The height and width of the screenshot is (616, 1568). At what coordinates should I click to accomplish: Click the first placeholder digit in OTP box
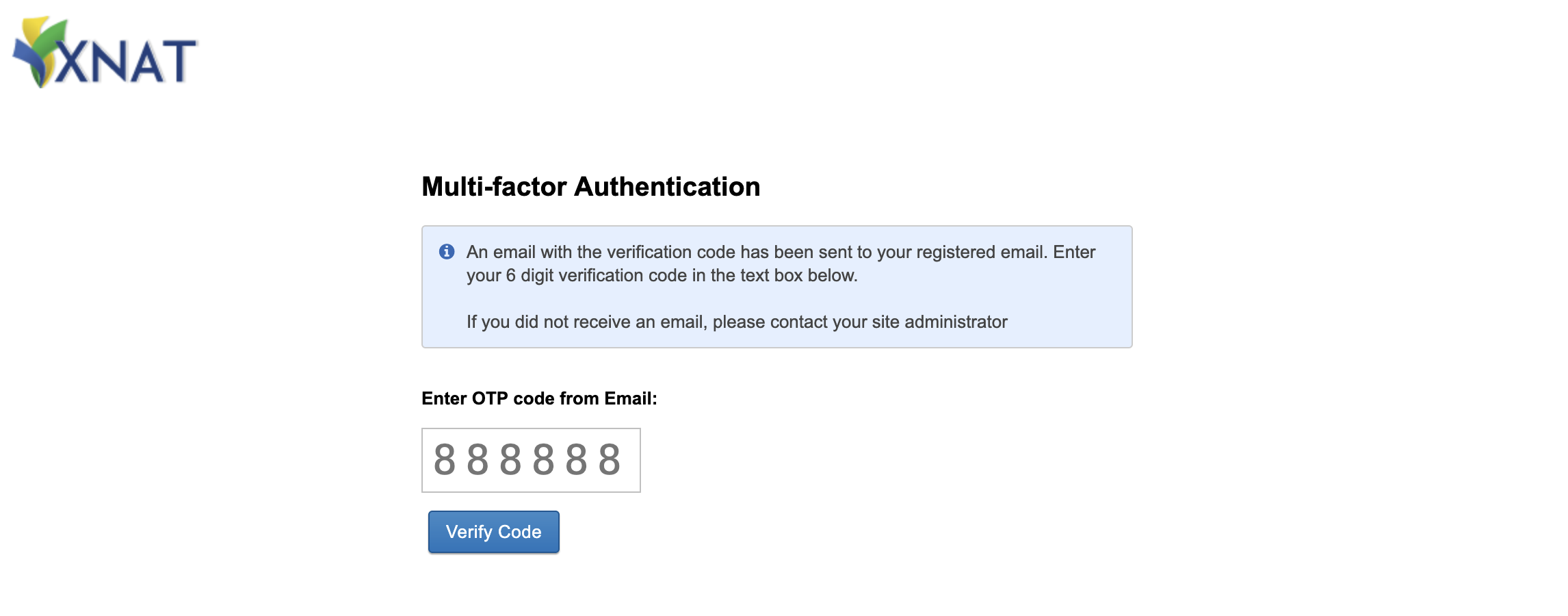point(445,460)
